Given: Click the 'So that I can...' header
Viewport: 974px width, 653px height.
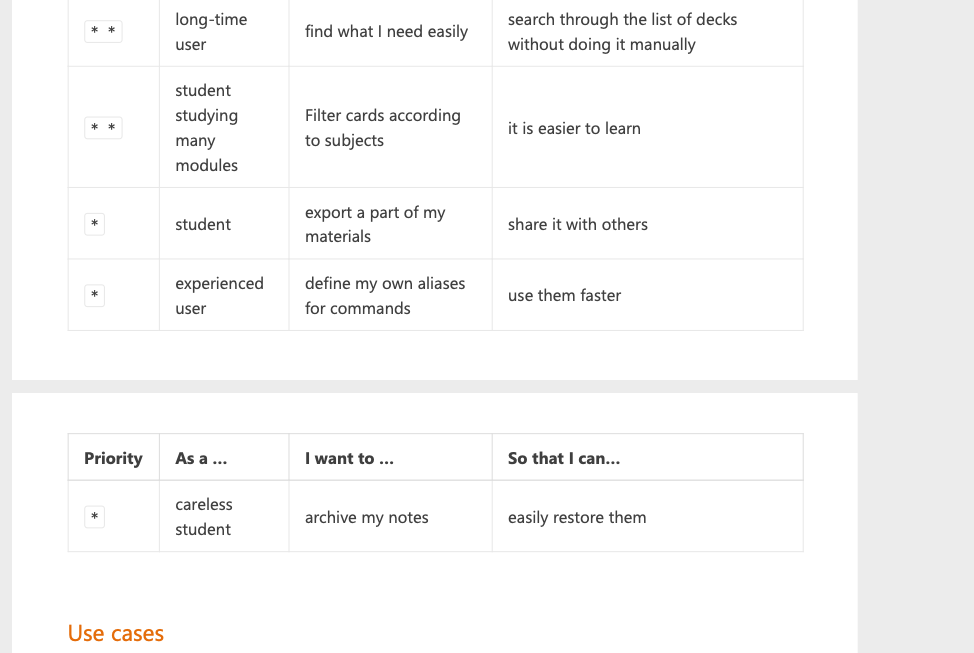Looking at the screenshot, I should pos(564,458).
